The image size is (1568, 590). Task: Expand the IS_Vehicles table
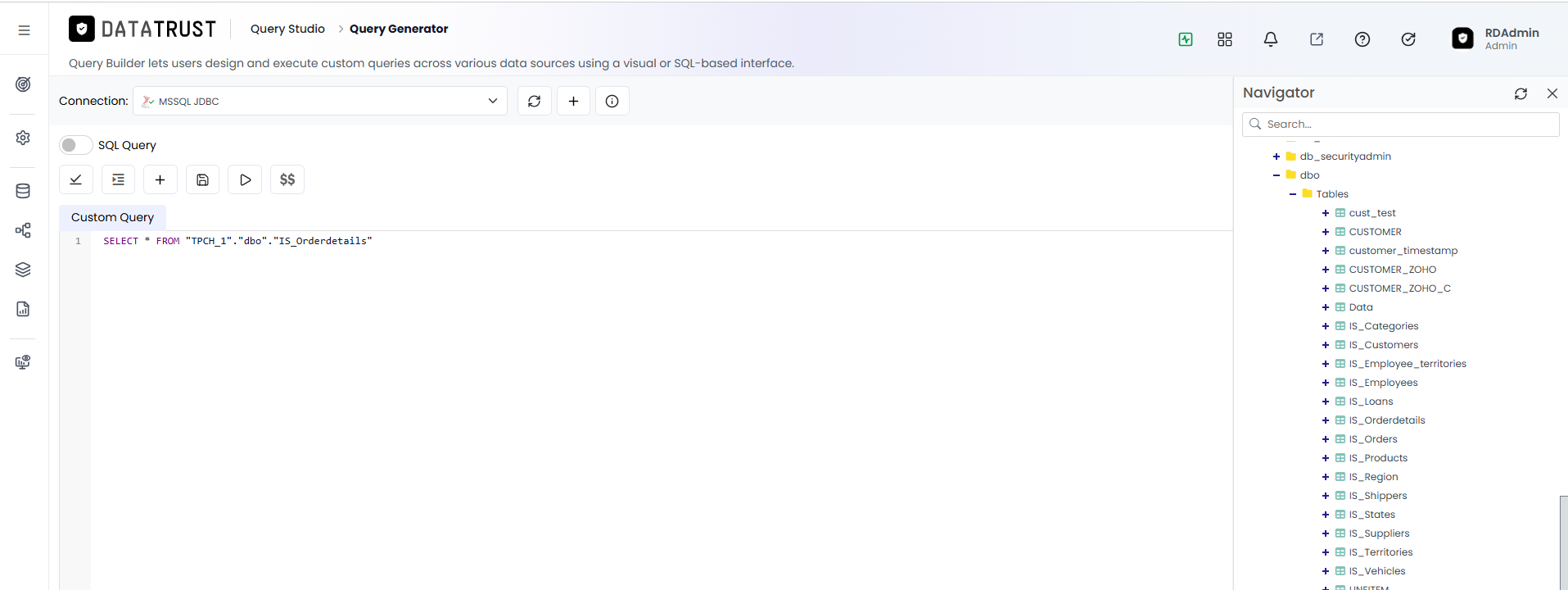pyautogui.click(x=1326, y=571)
